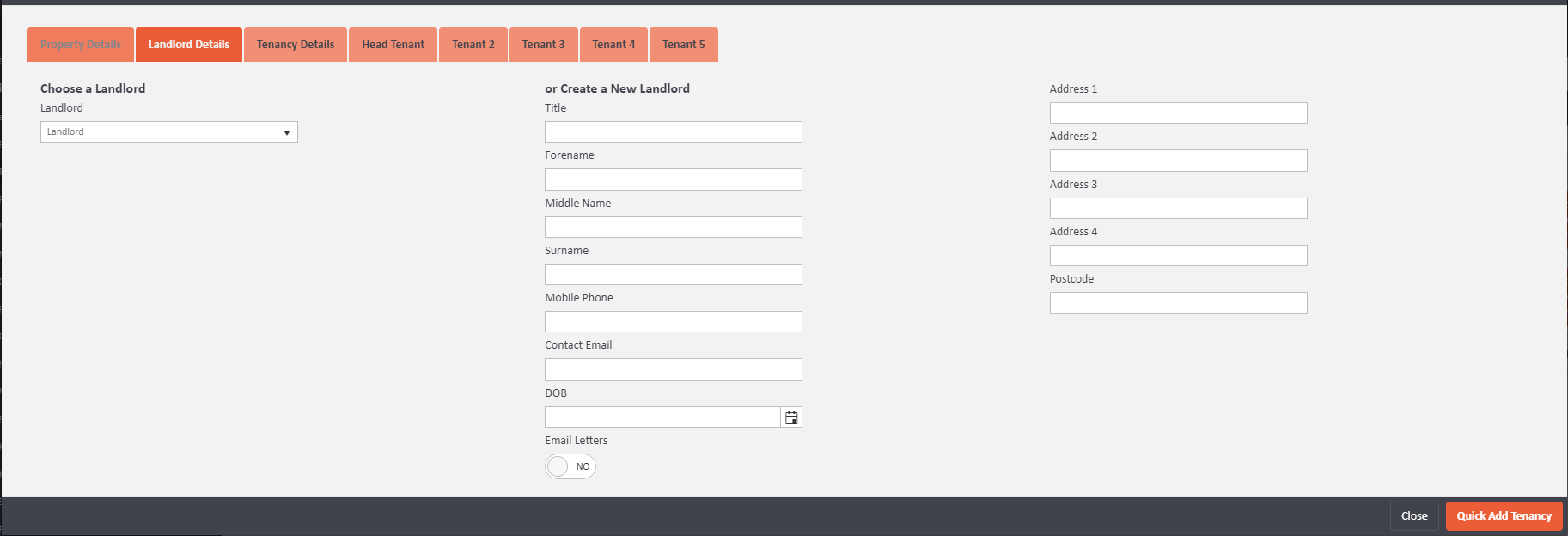Open the DOB calendar picker icon
This screenshot has width=1568, height=536.
coord(791,417)
